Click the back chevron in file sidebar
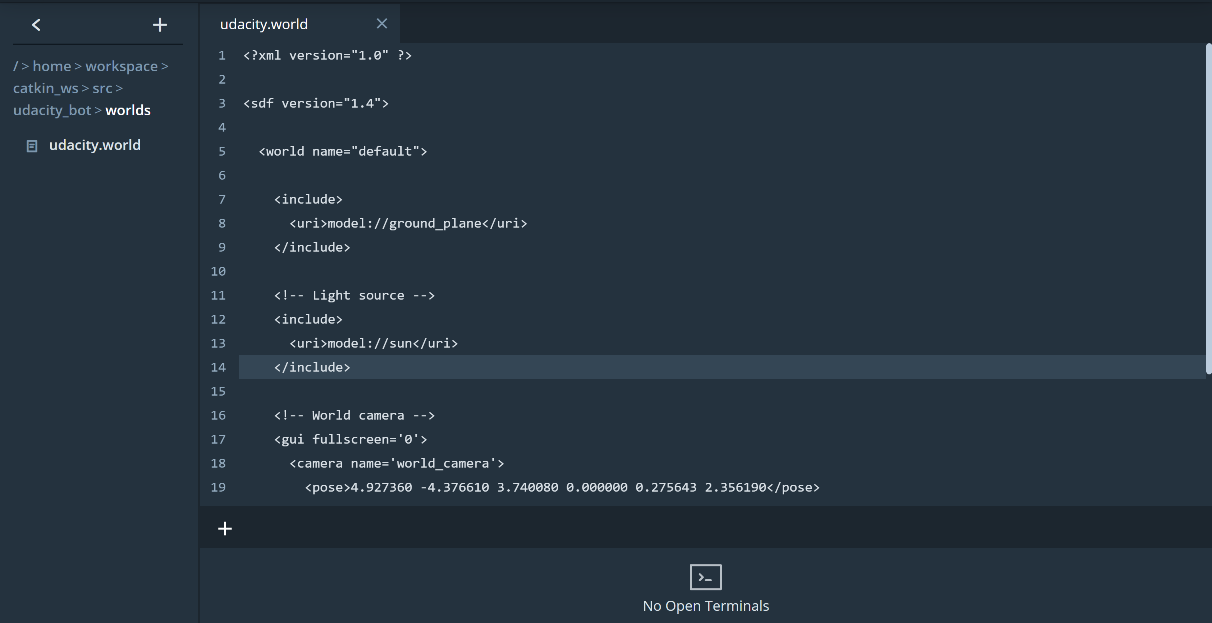Image resolution: width=1212 pixels, height=623 pixels. click(36, 25)
